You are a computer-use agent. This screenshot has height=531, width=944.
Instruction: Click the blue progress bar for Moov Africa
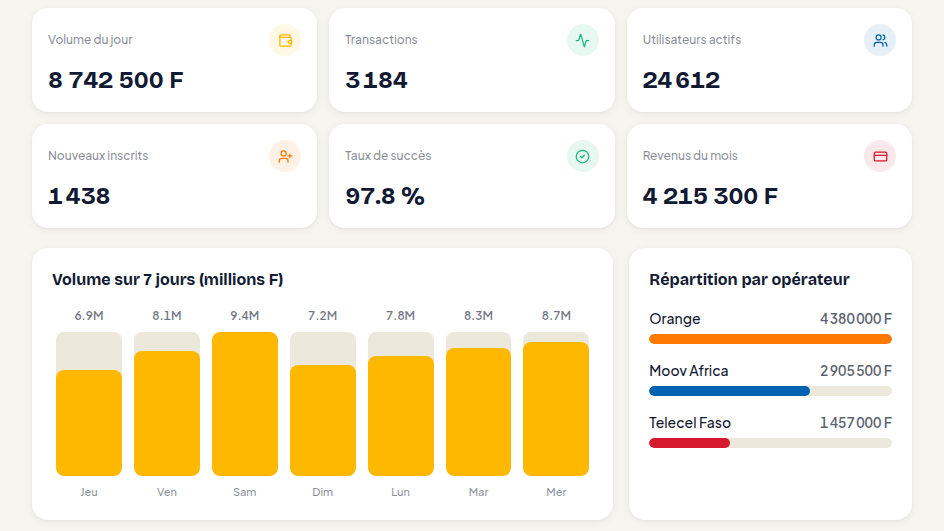(x=729, y=391)
